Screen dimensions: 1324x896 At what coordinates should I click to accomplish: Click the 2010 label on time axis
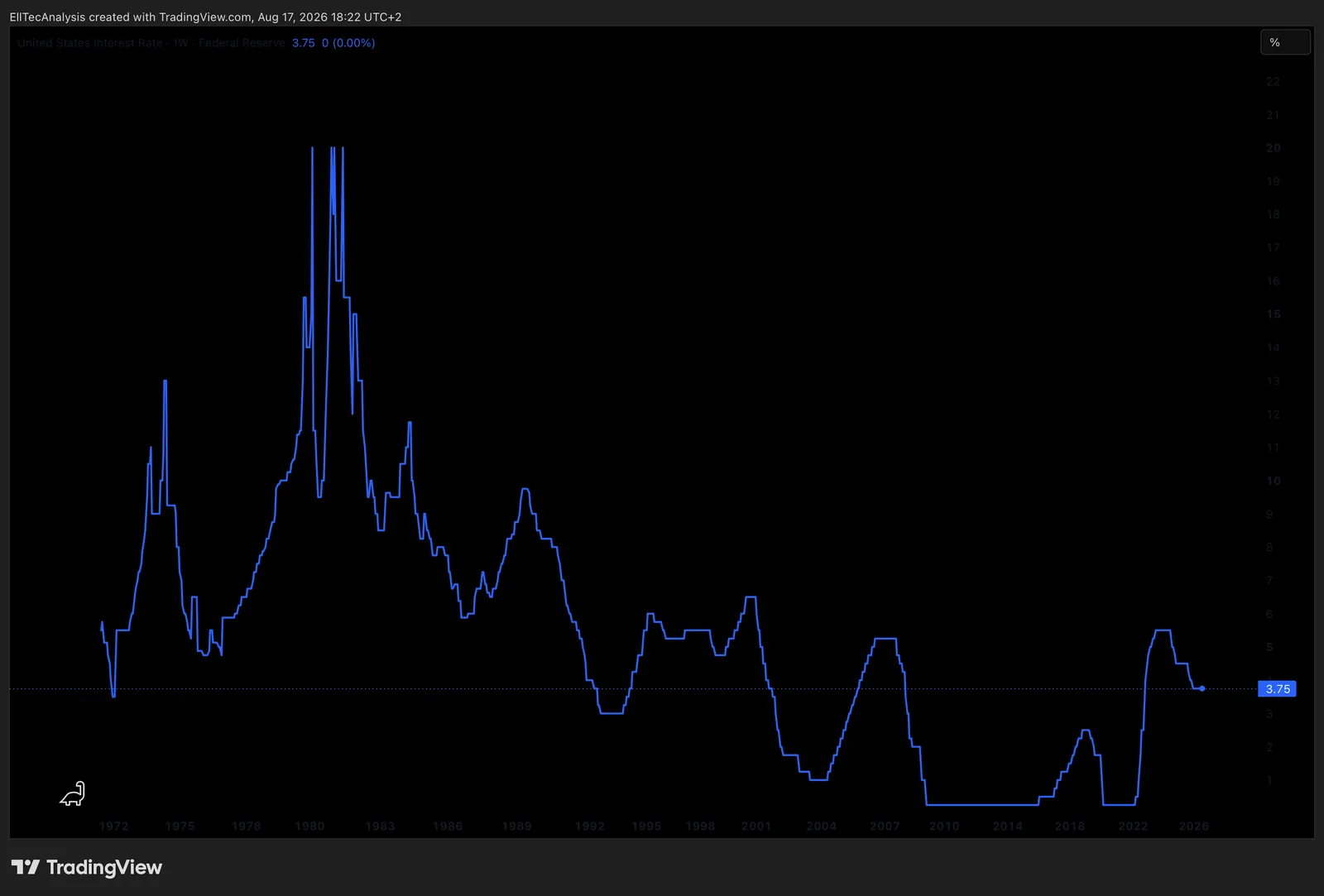click(944, 826)
